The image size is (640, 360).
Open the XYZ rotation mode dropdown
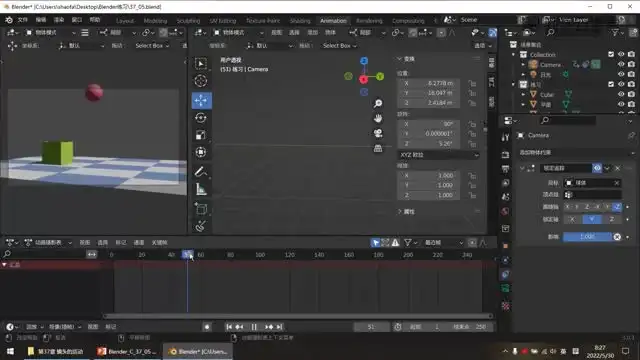point(439,155)
